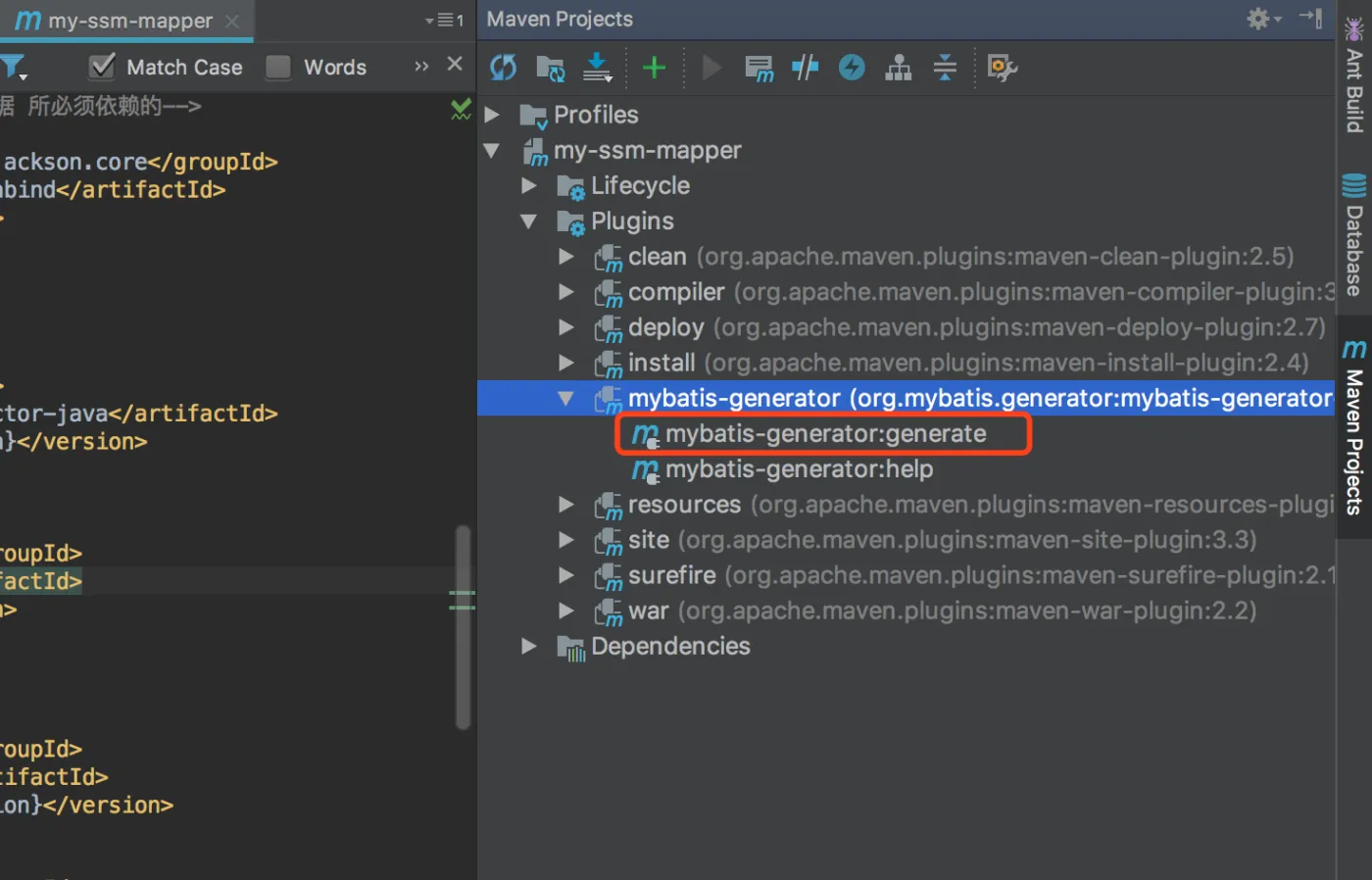This screenshot has width=1372, height=880.
Task: Click the editor vertical scrollbar thumb
Action: [463, 627]
